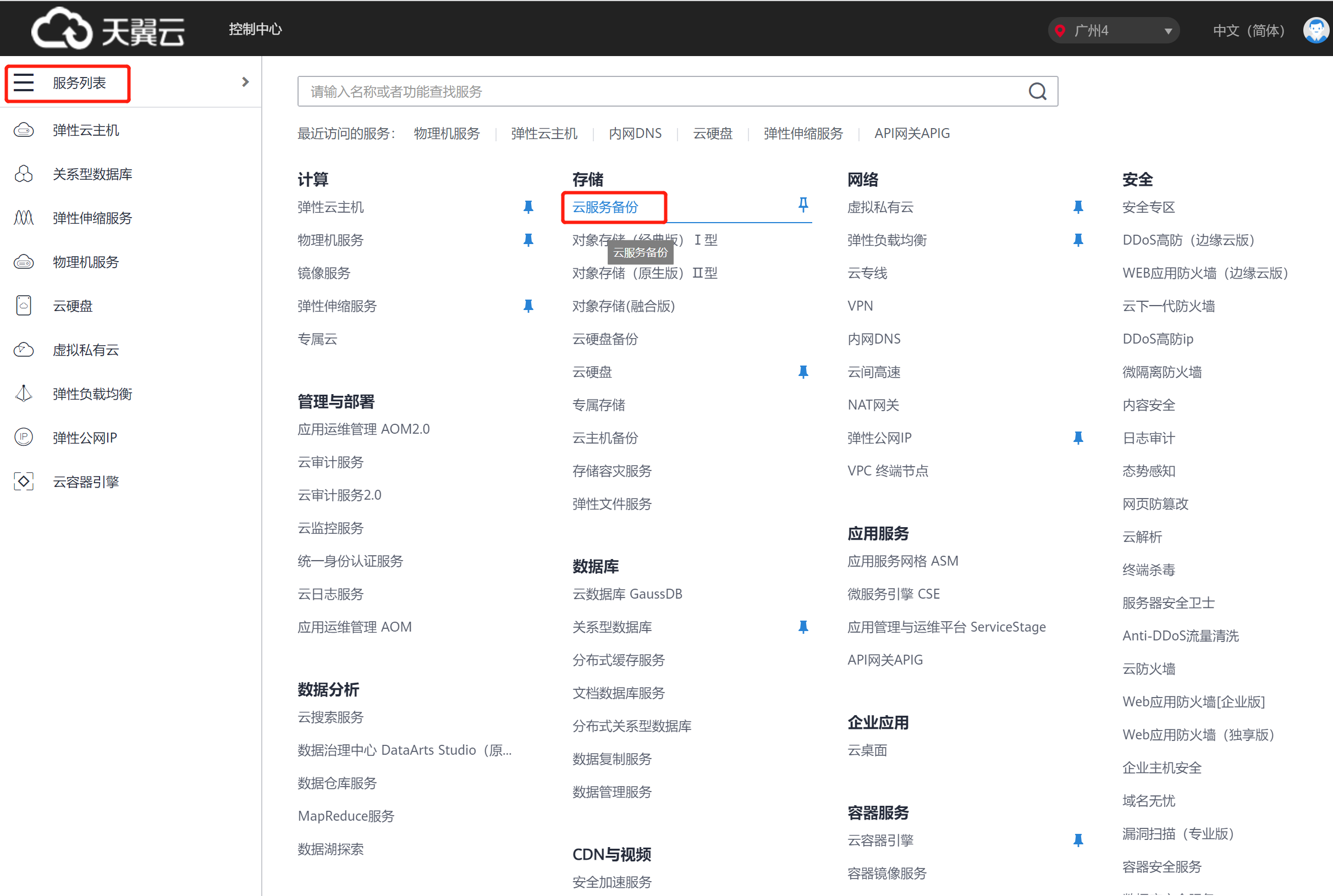
Task: Click the 弹性云主机 sidebar icon
Action: point(25,129)
